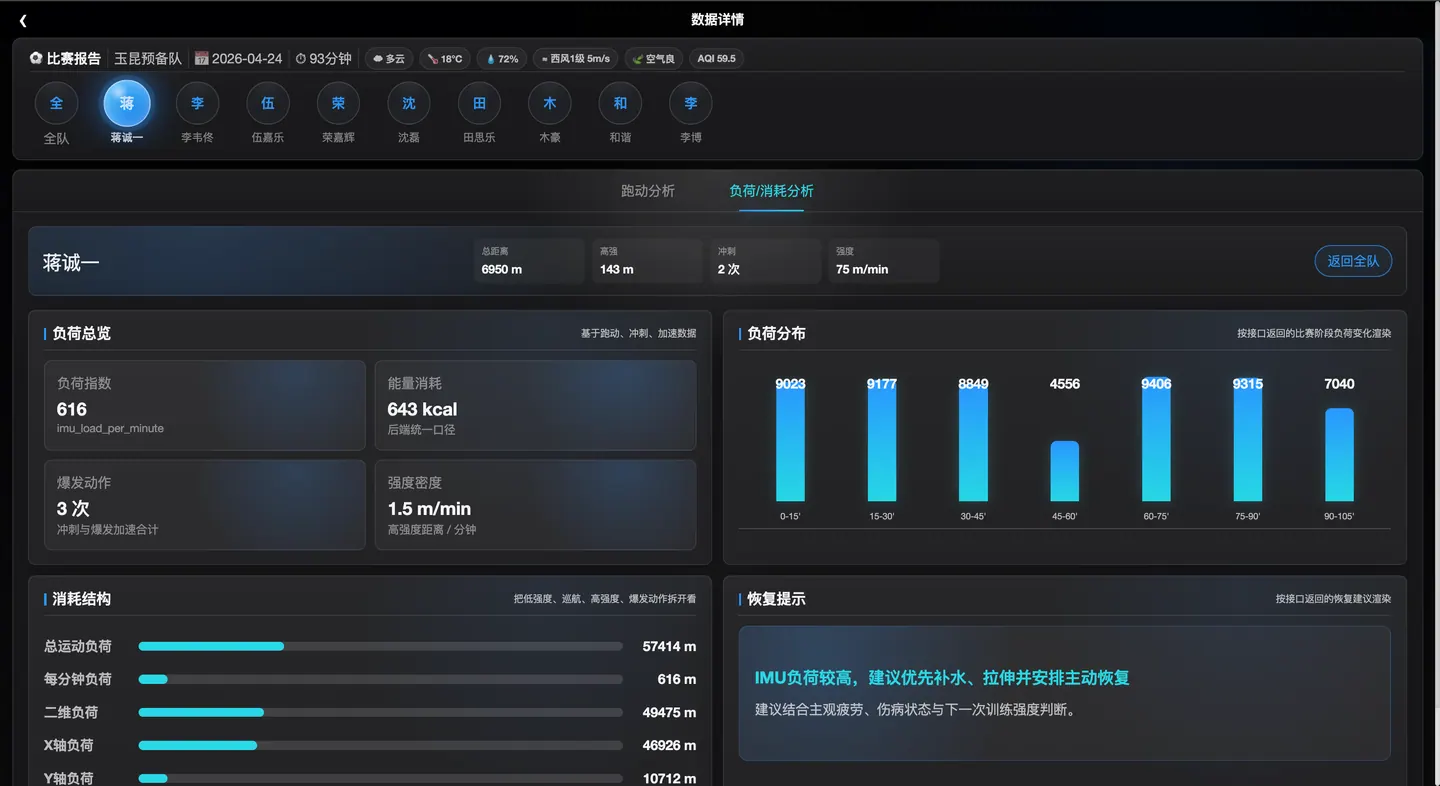This screenshot has height=786, width=1440.
Task: Click the 总运动负荷 progress bar
Action: click(x=380, y=647)
